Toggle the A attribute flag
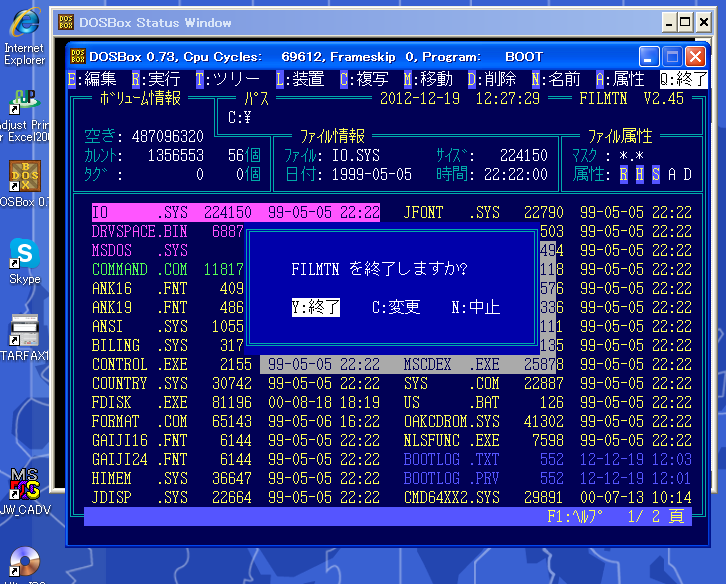Screen dimensions: 726x584 [x=672, y=175]
